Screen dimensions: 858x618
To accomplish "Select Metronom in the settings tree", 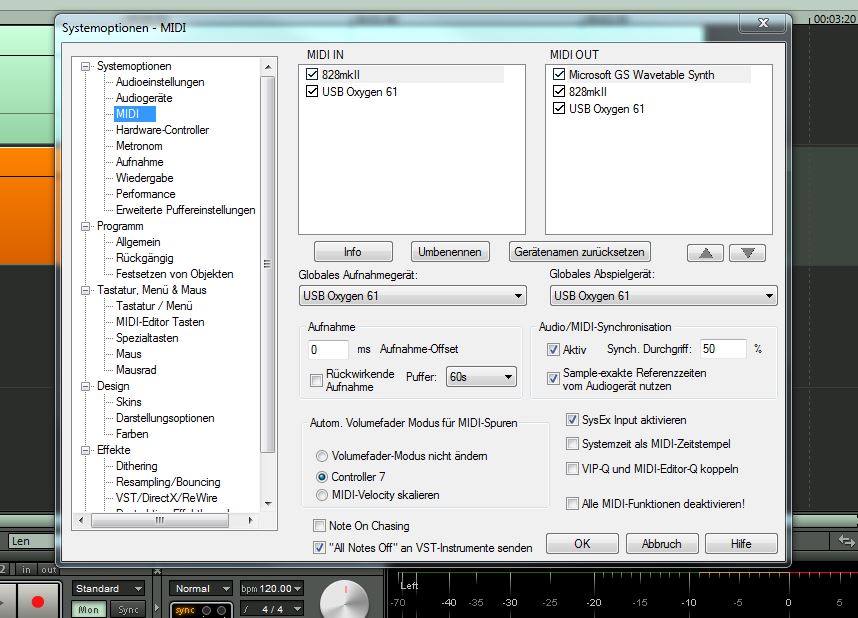I will tap(139, 146).
